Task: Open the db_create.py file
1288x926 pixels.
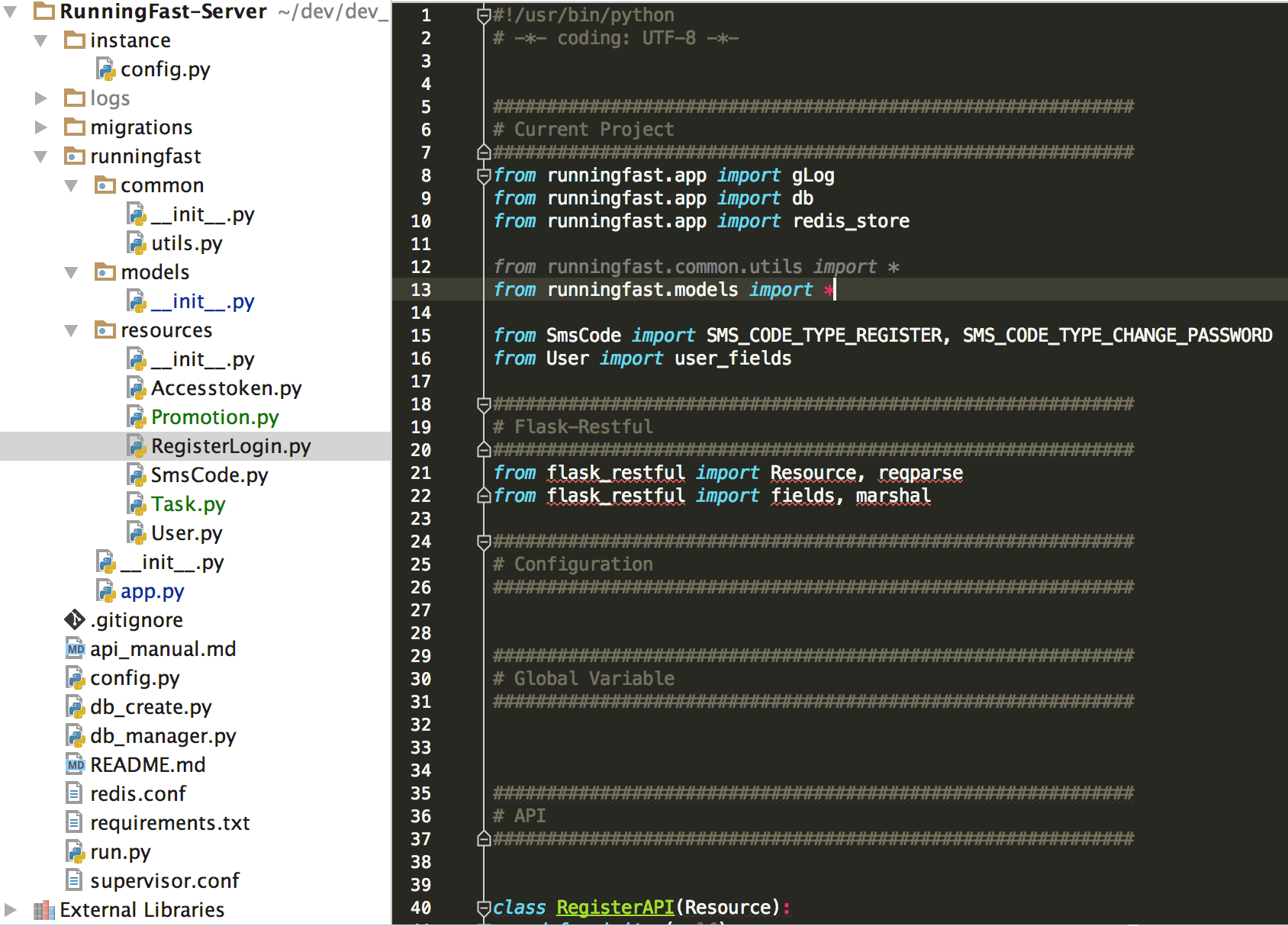Action: [x=150, y=707]
